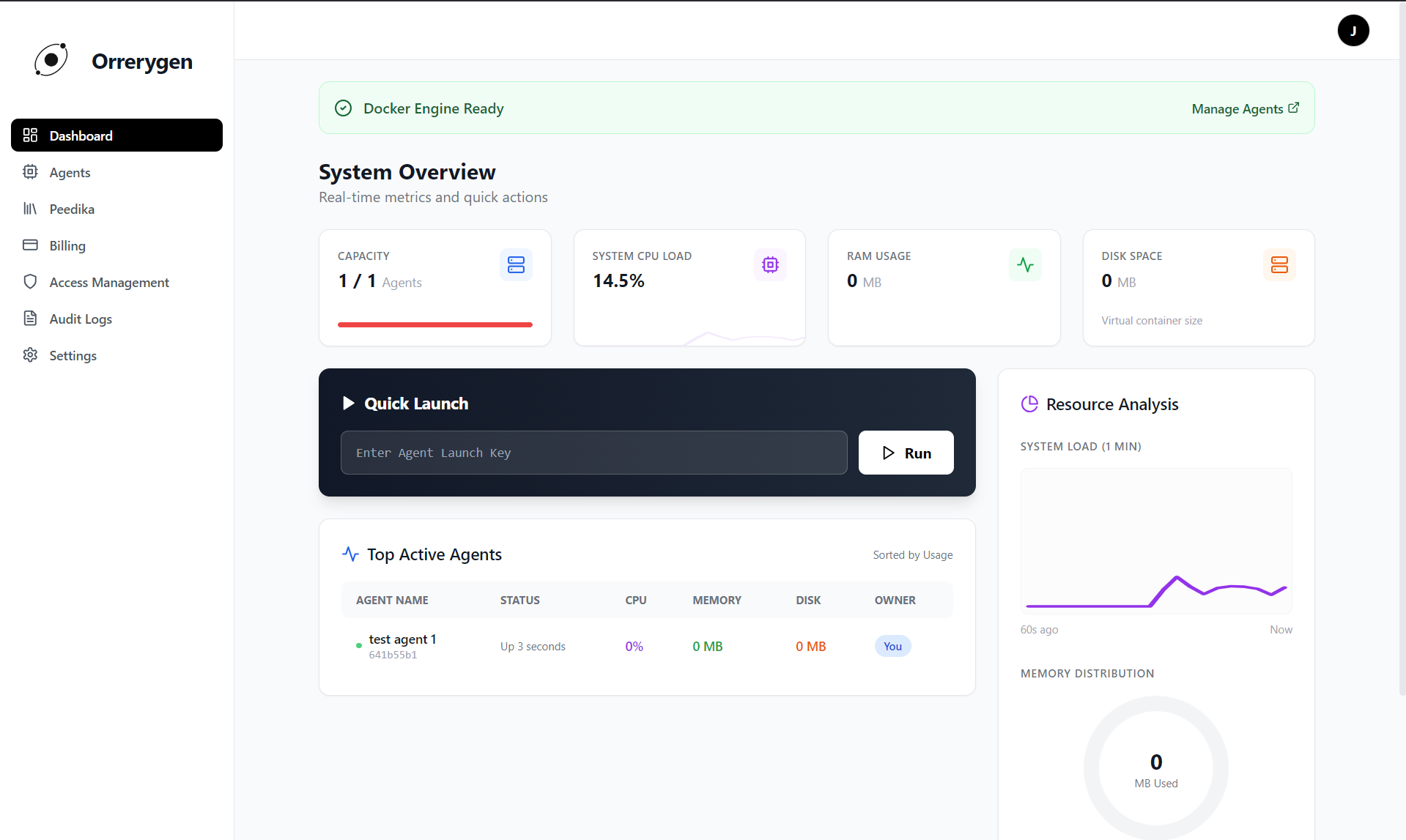
Task: Select the Billing credit card icon
Action: pos(30,245)
